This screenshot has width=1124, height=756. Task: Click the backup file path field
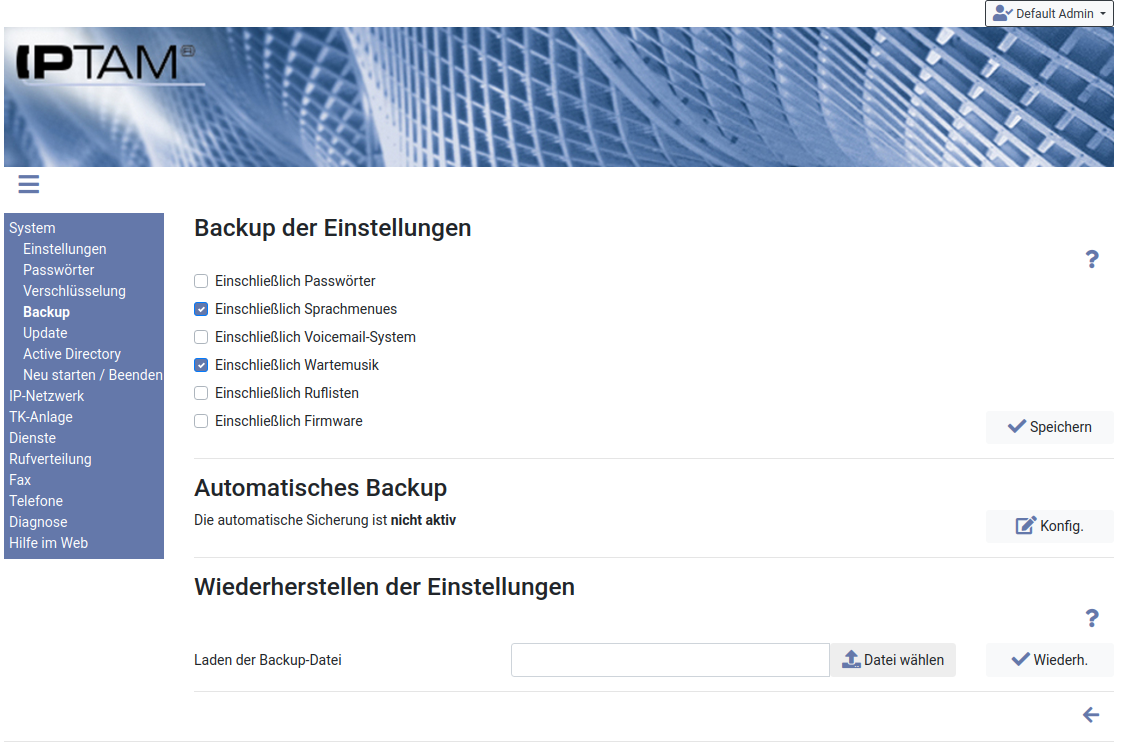670,660
